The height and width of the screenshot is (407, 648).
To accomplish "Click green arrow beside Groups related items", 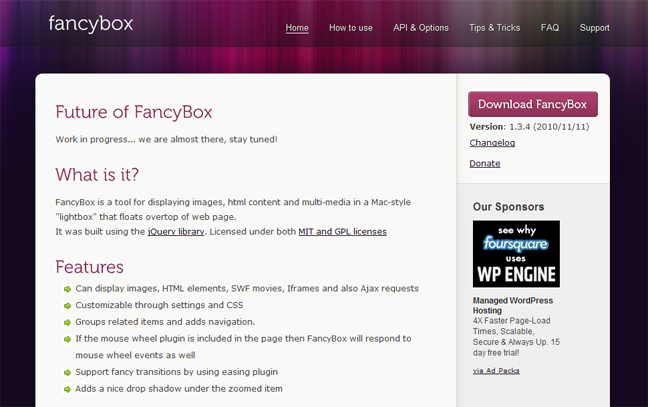I will tap(67, 322).
